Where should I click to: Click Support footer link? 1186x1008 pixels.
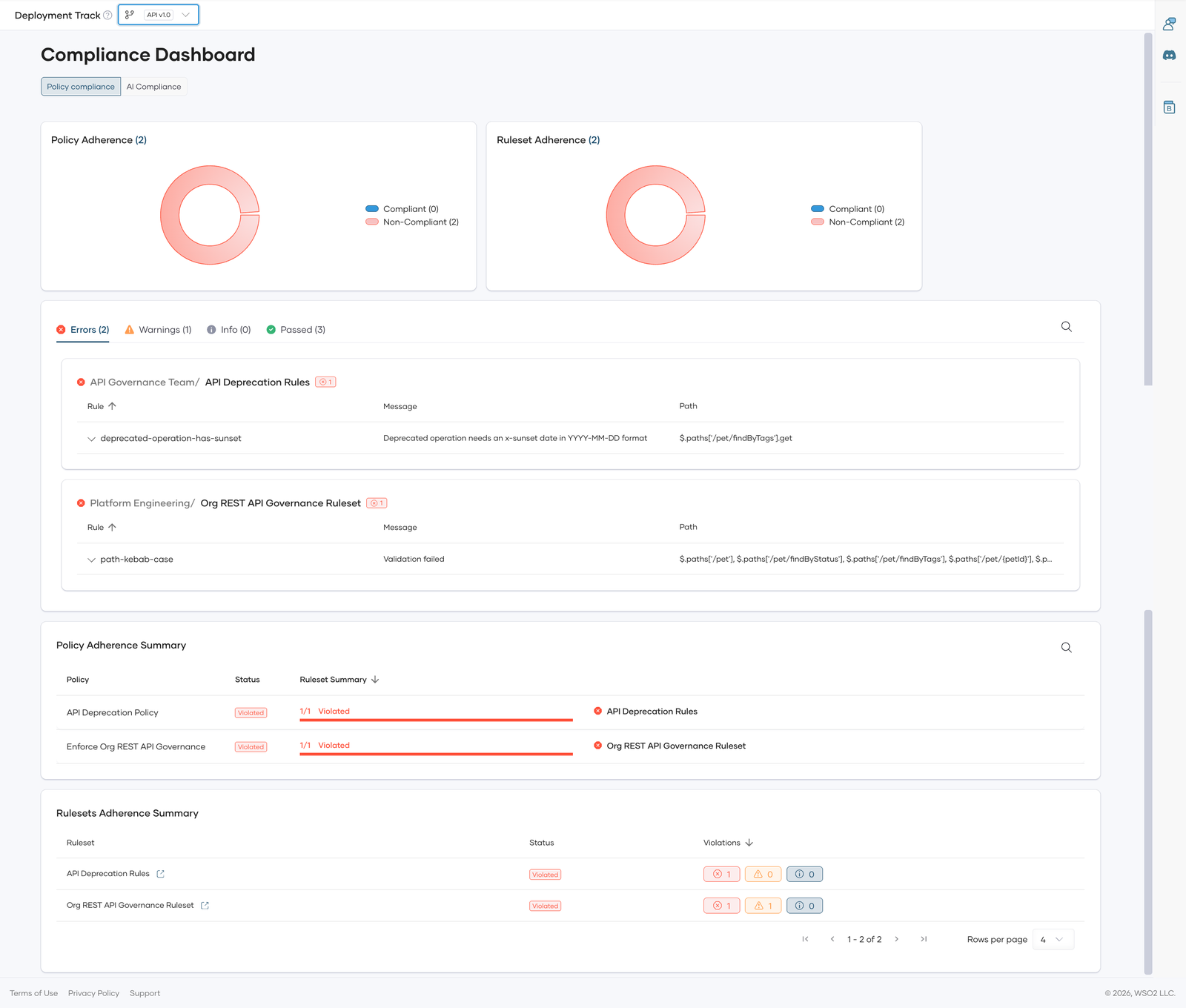coord(145,993)
